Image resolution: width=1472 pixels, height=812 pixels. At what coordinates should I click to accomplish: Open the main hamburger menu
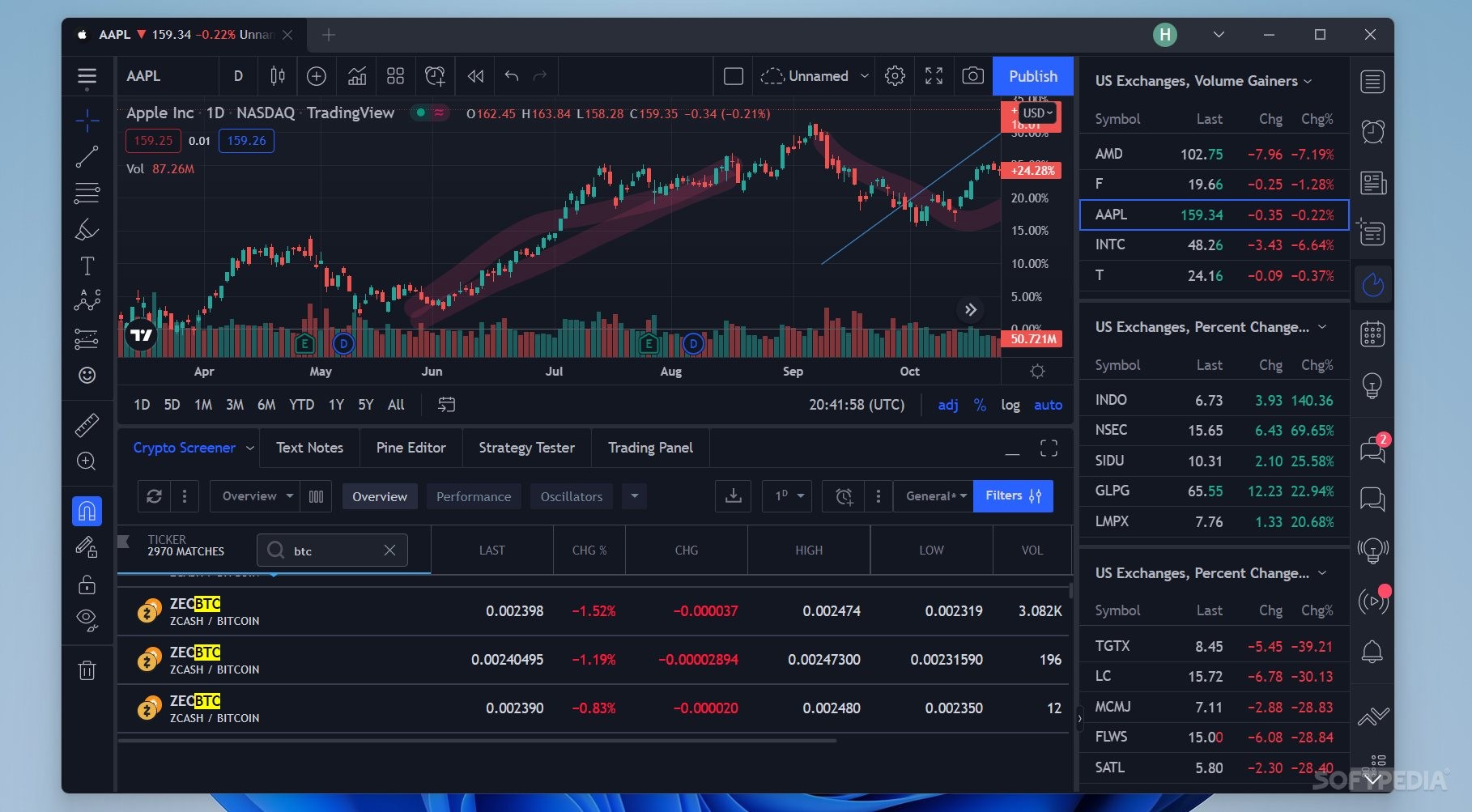pos(87,77)
